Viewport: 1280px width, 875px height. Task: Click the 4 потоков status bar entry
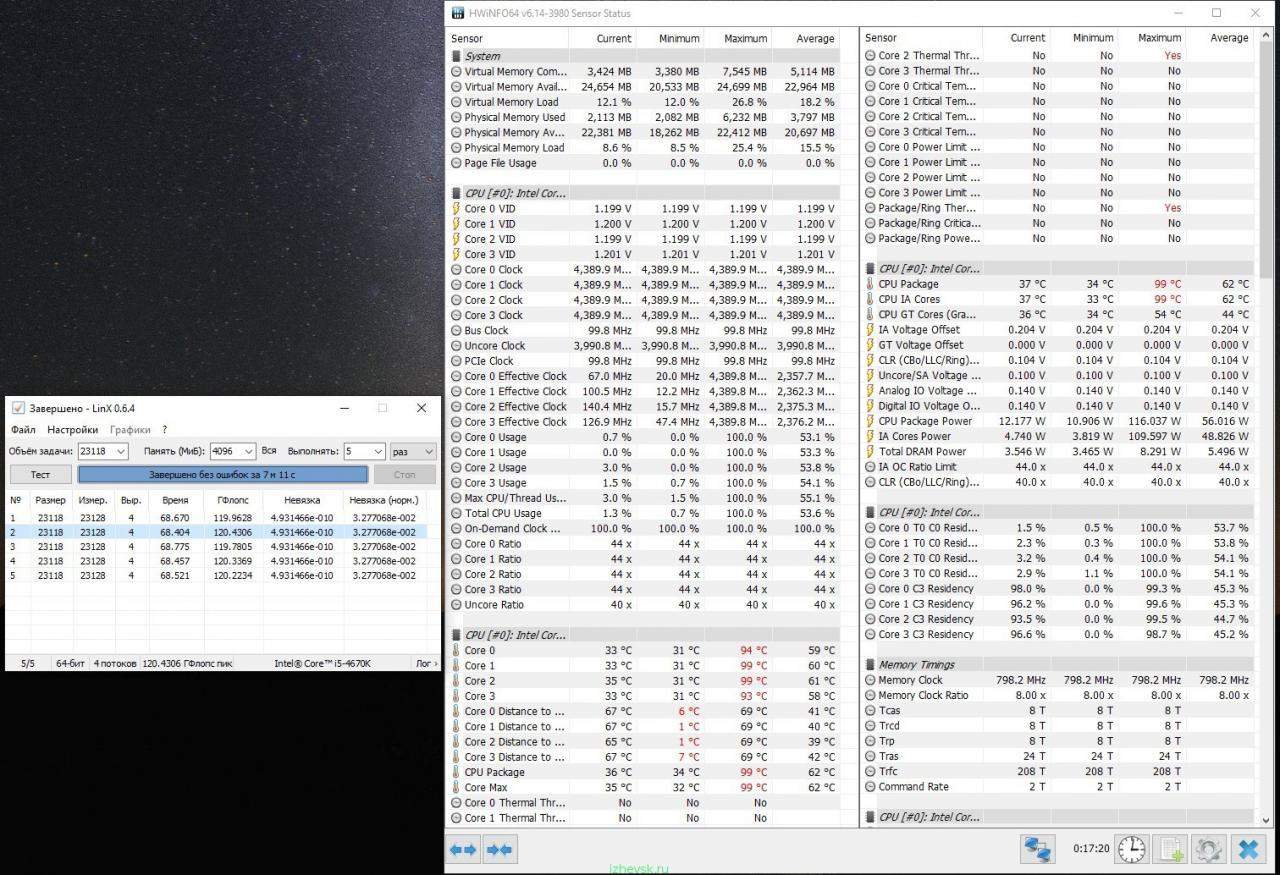(115, 663)
